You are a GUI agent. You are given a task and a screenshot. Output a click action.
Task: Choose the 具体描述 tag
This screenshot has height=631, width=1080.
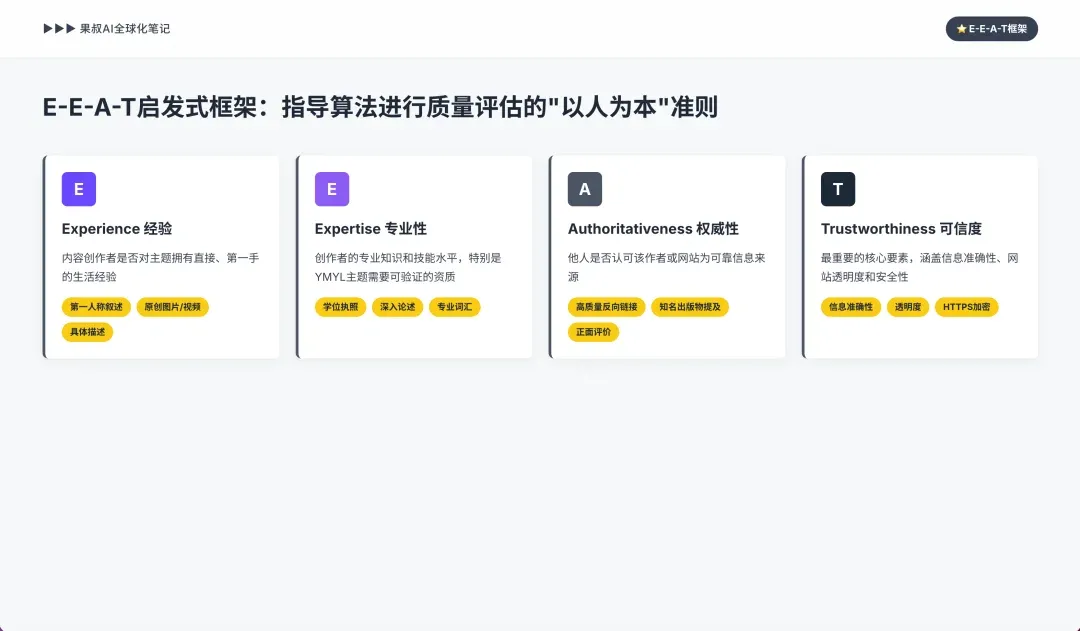[88, 332]
